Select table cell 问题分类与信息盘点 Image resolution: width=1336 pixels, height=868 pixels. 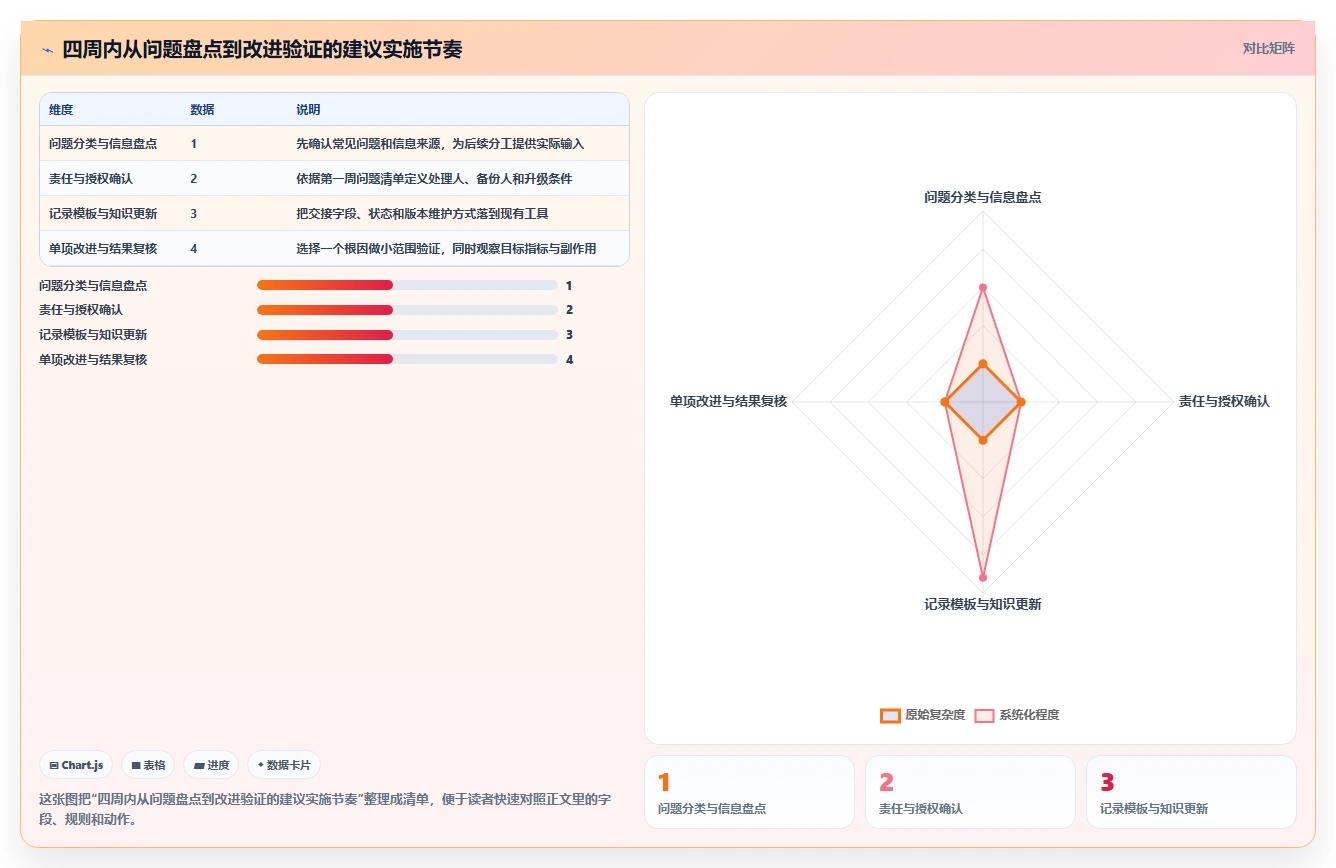[103, 144]
